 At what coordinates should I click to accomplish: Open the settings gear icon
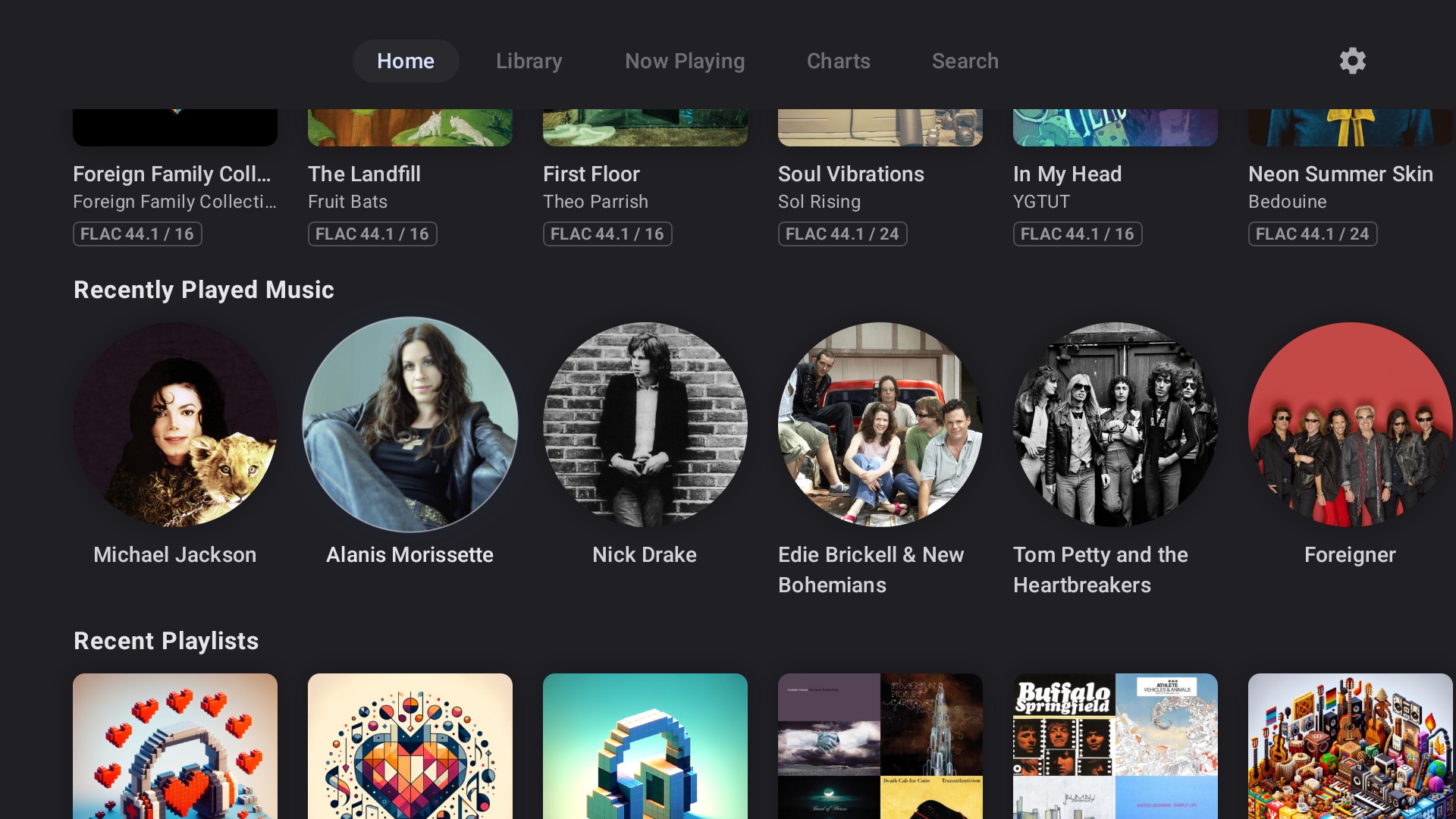(x=1352, y=61)
